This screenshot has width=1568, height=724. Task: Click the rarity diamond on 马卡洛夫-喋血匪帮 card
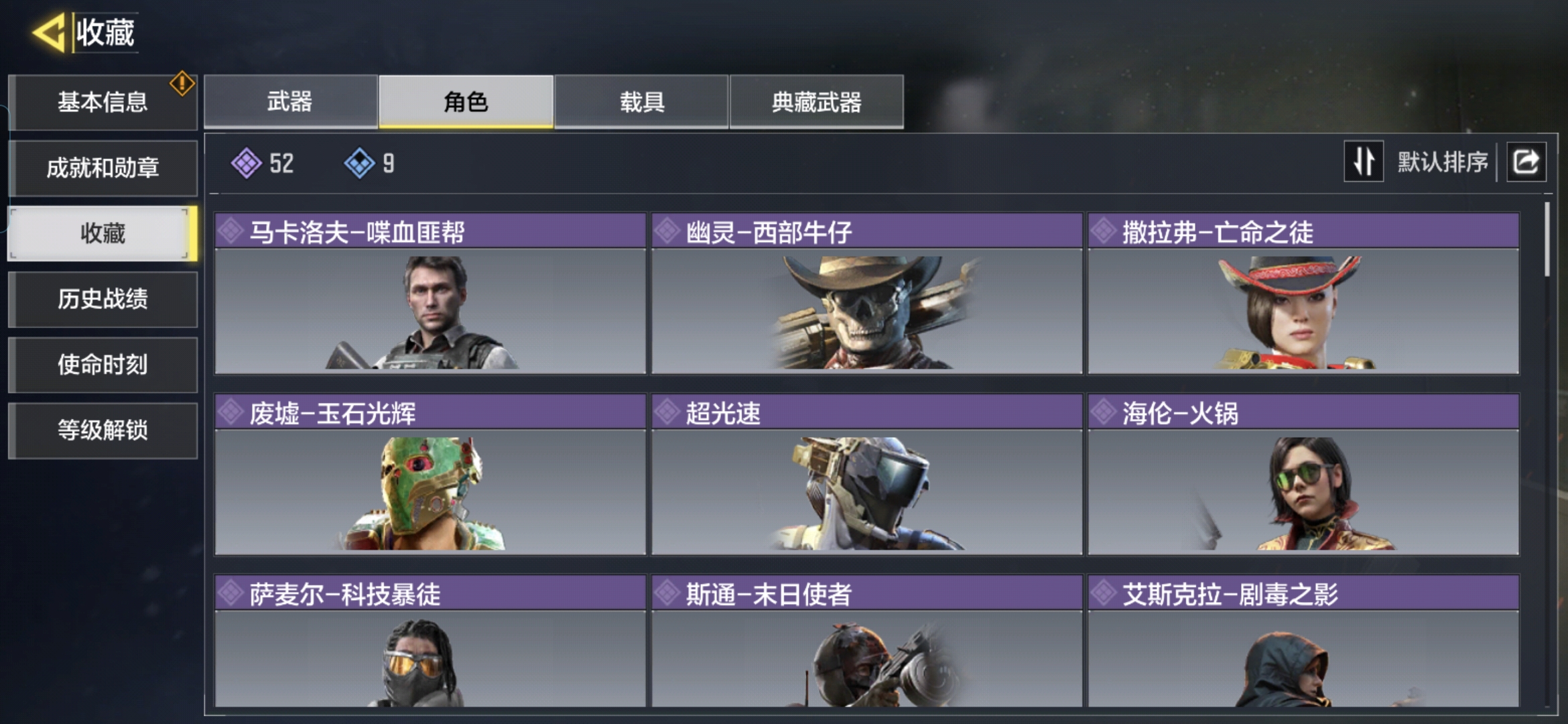pos(231,231)
